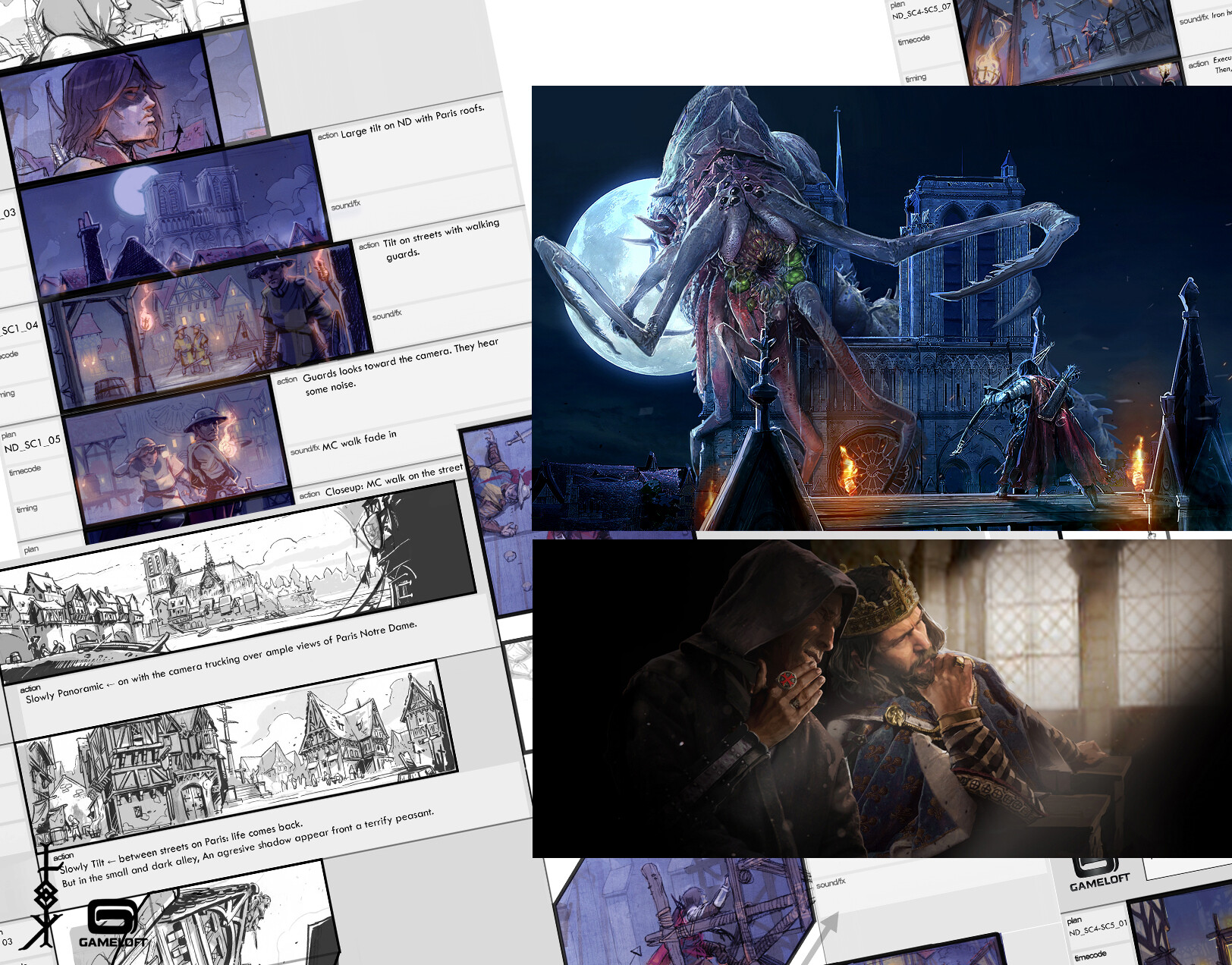Click the 'sound/fx' label below the walking guards text

point(387,314)
